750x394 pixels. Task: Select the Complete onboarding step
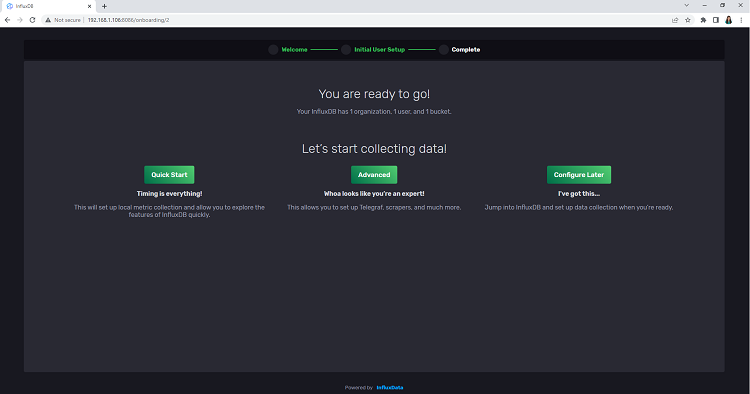point(465,50)
